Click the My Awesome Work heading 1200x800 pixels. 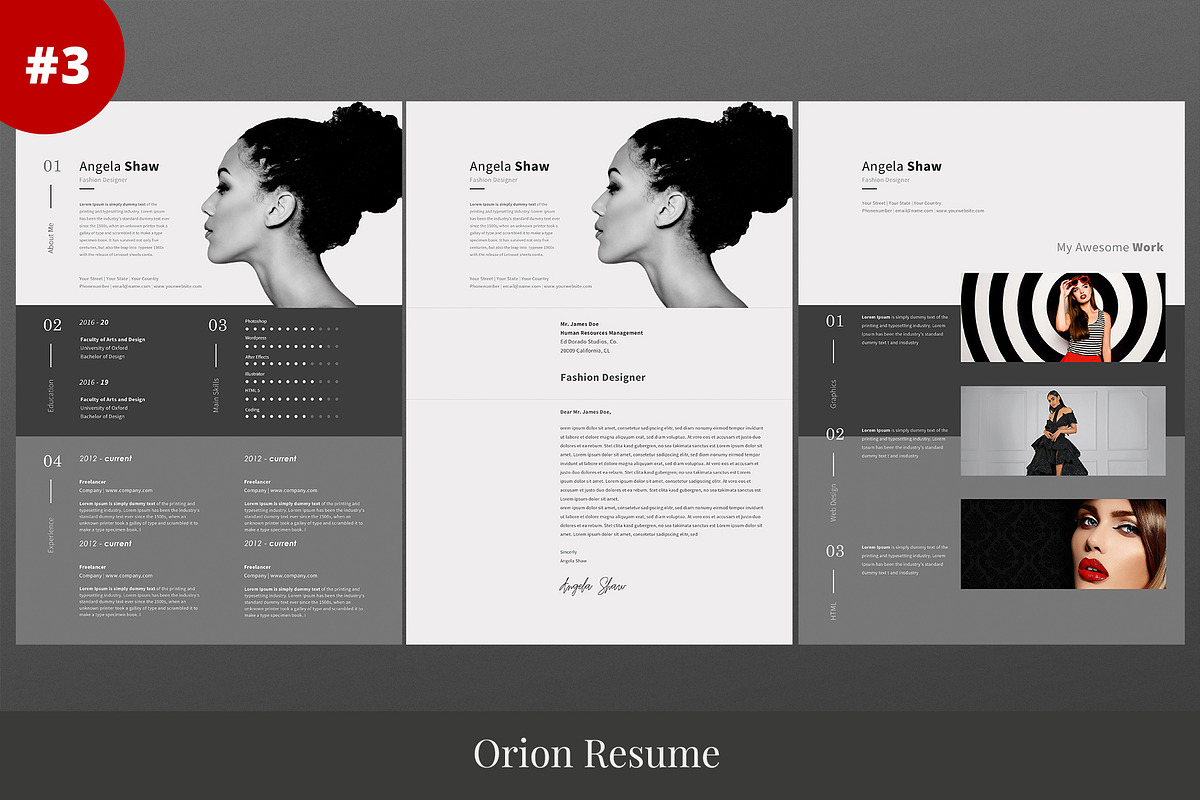click(1110, 247)
